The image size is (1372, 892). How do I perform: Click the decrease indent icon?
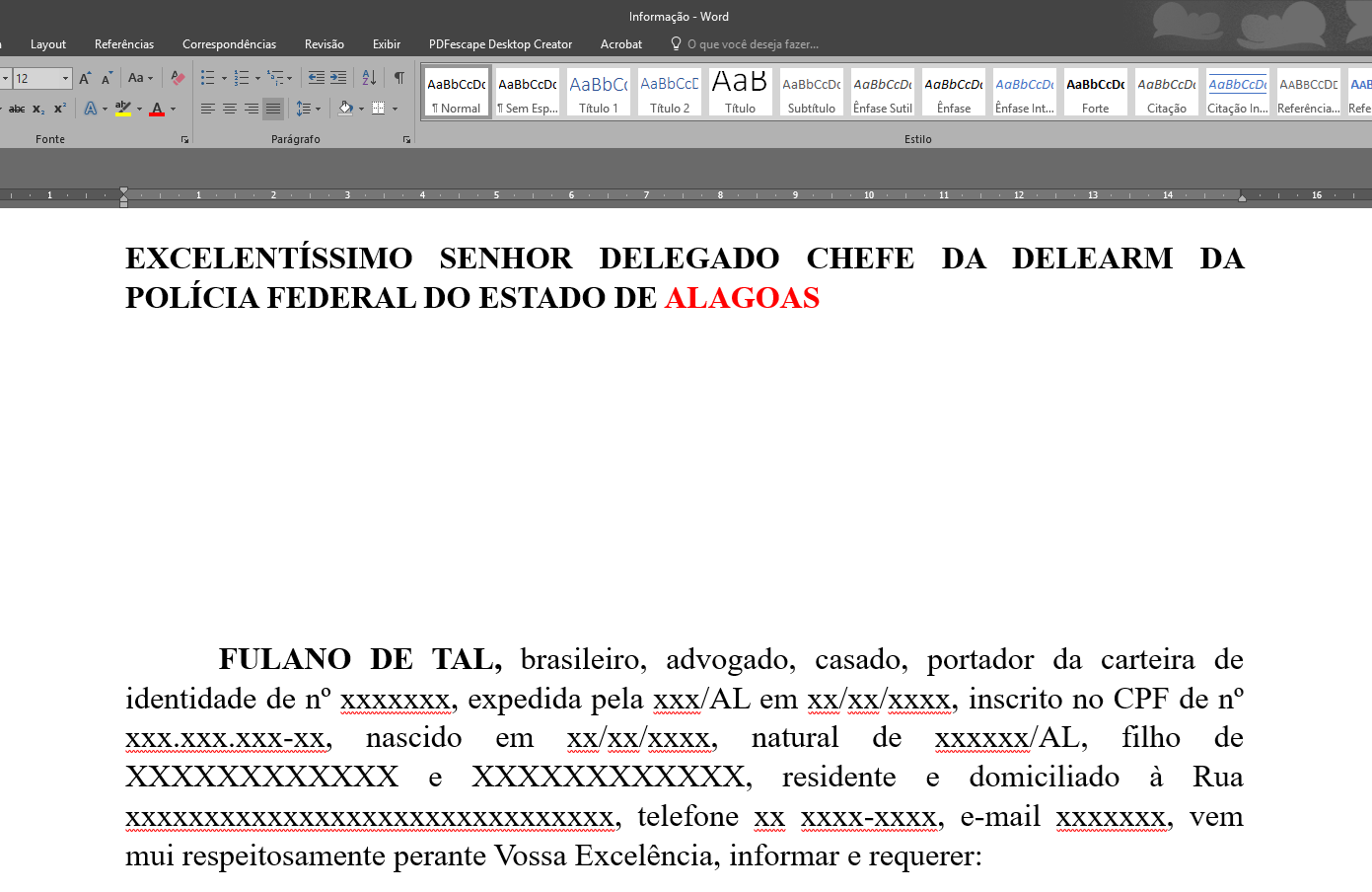pyautogui.click(x=316, y=78)
